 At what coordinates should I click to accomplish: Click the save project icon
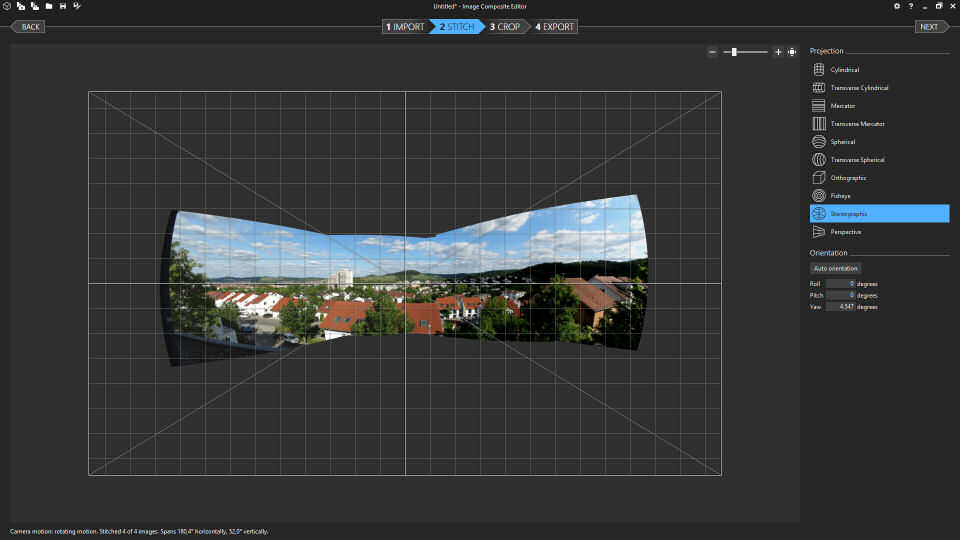[63, 6]
